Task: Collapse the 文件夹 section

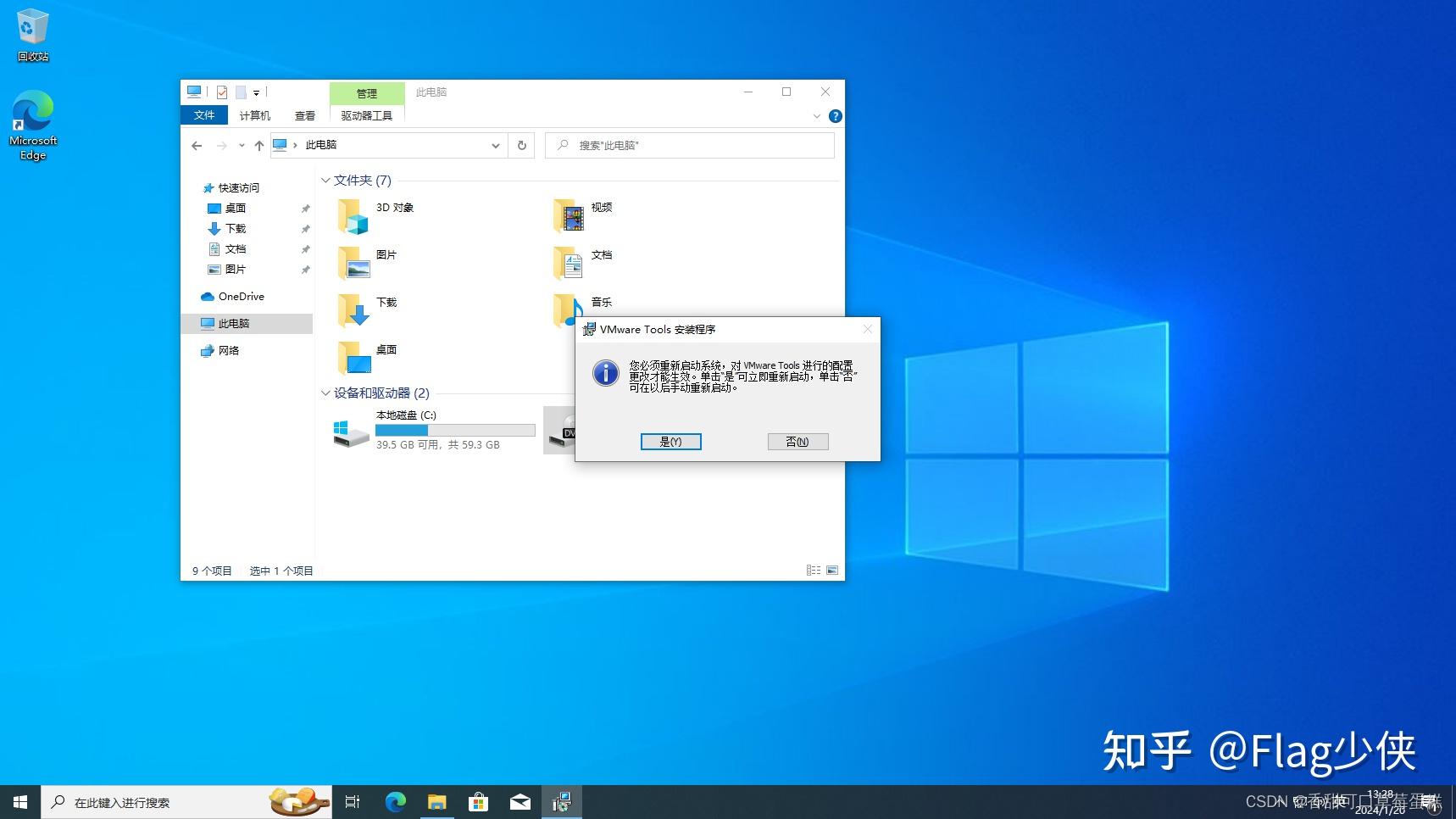Action: tap(325, 181)
